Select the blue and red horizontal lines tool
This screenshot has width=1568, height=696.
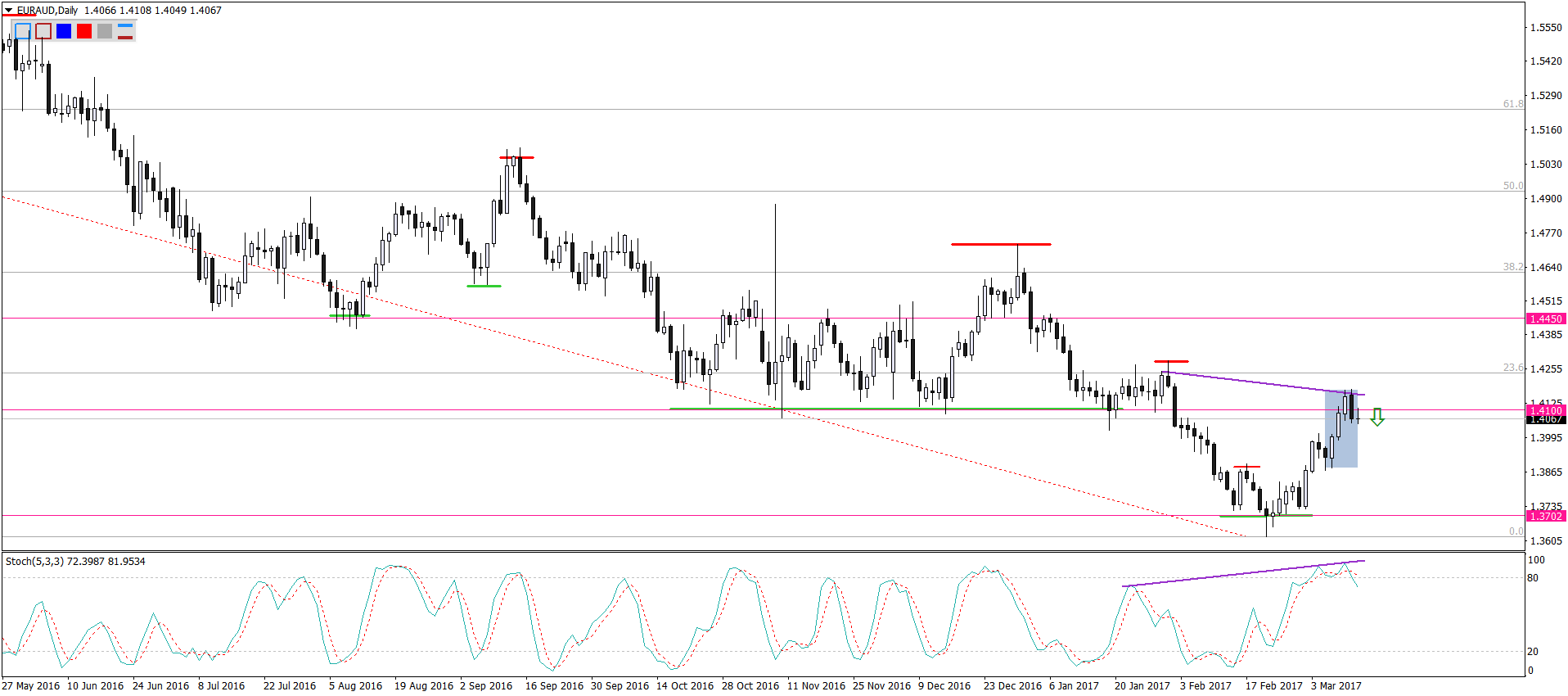click(125, 31)
